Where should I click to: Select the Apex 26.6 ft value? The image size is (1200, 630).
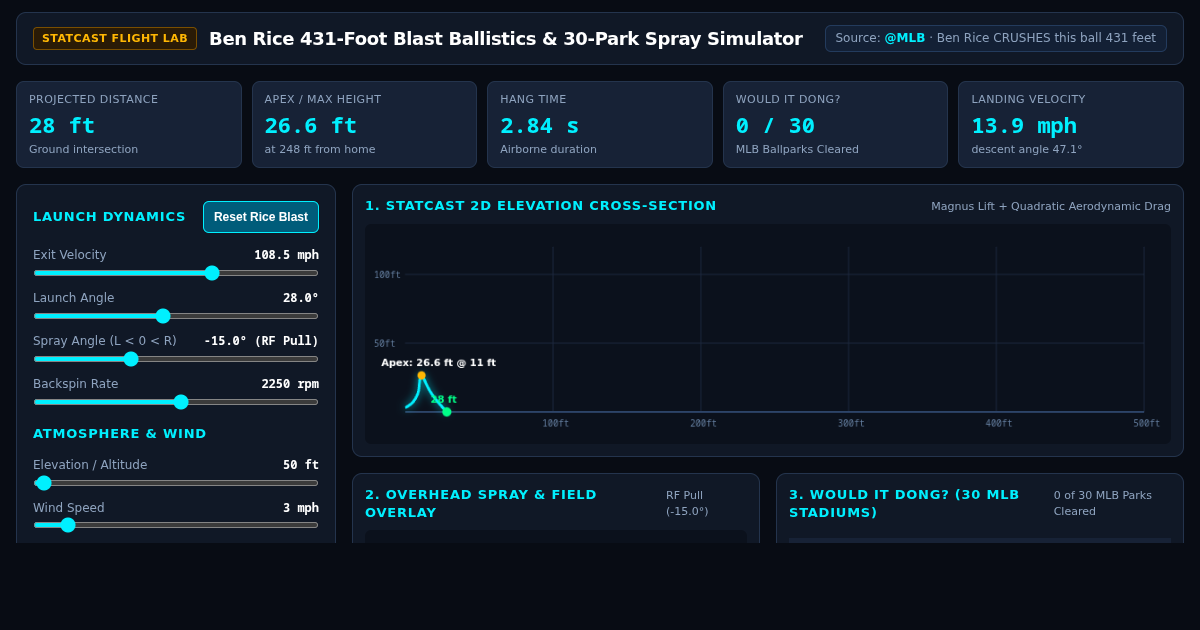tap(311, 126)
